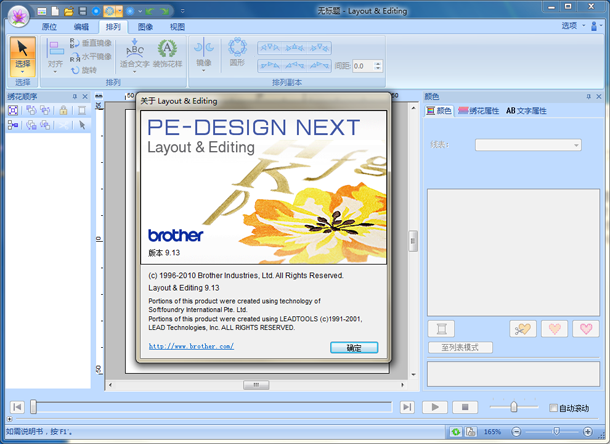This screenshot has height=444, width=610.
Task: Switch to the 颜色 tab in right panel
Action: click(439, 111)
